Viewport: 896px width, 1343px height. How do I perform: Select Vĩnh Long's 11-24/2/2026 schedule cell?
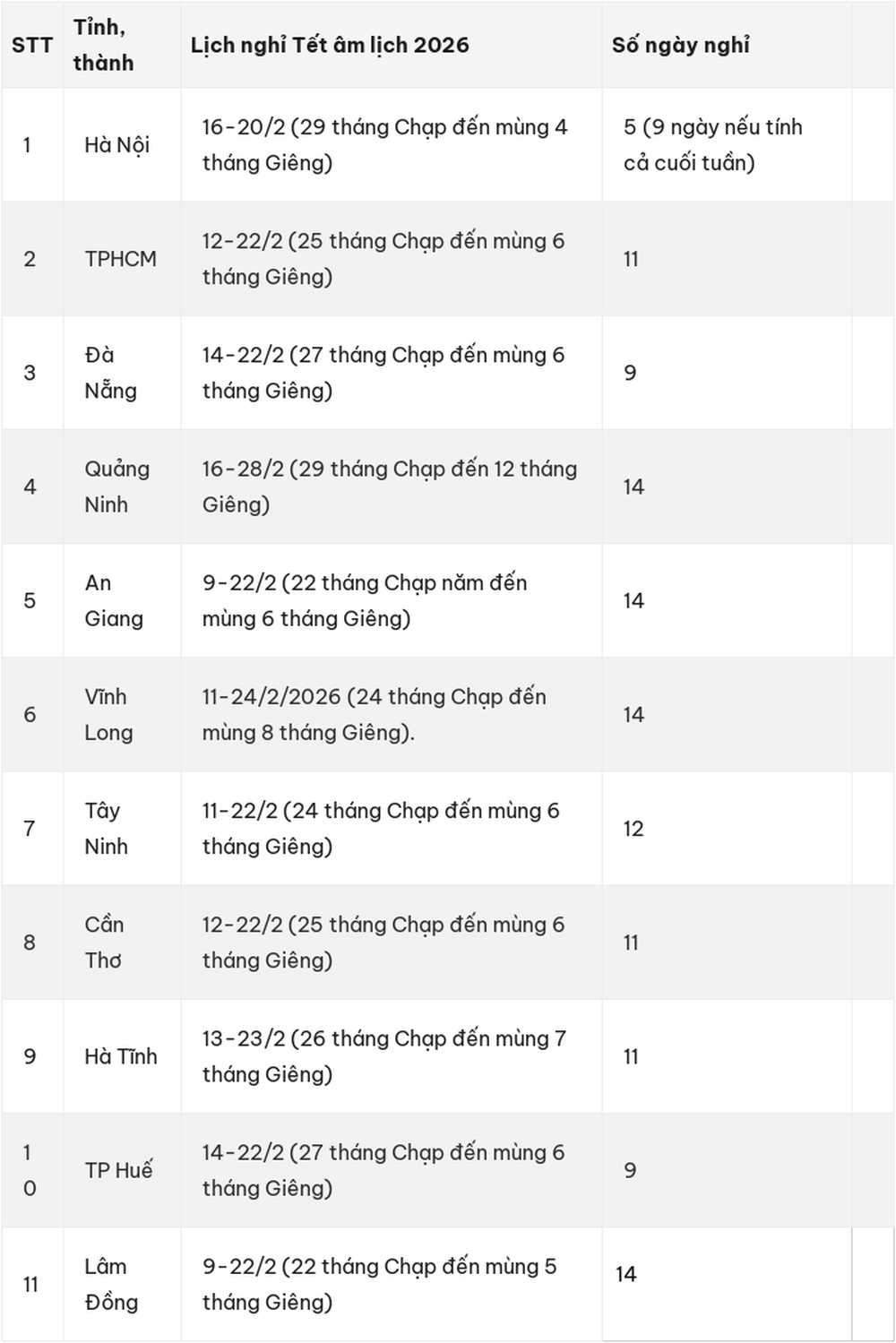coord(374,714)
